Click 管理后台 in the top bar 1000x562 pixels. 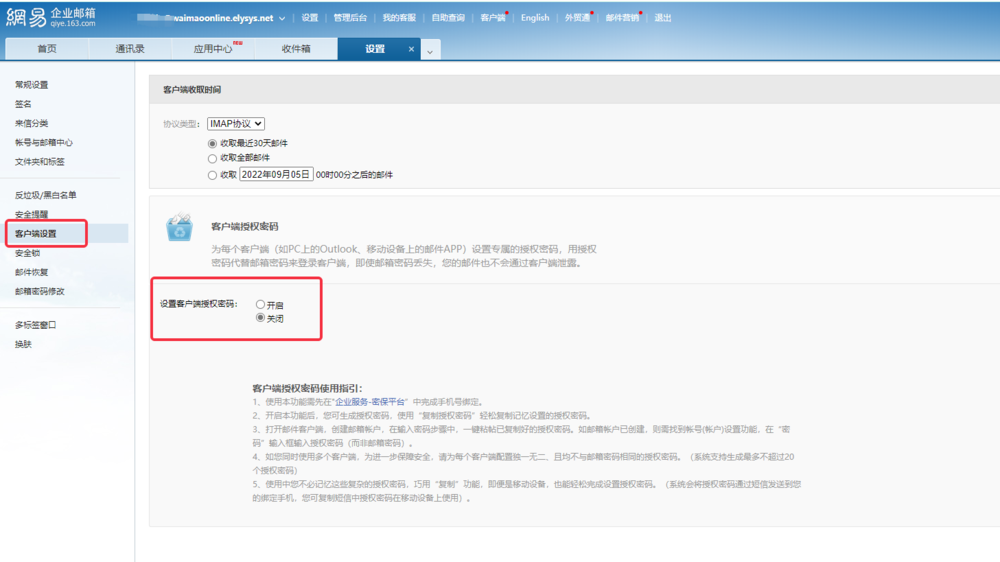pyautogui.click(x=350, y=18)
